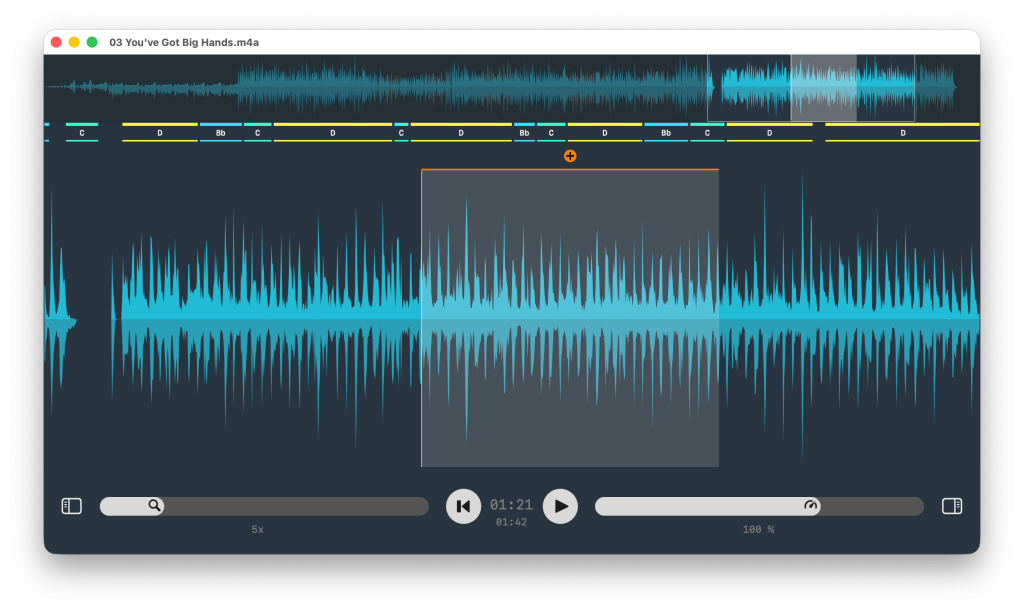1024x612 pixels.
Task: Click the selection box in the overview strip
Action: tap(822, 87)
